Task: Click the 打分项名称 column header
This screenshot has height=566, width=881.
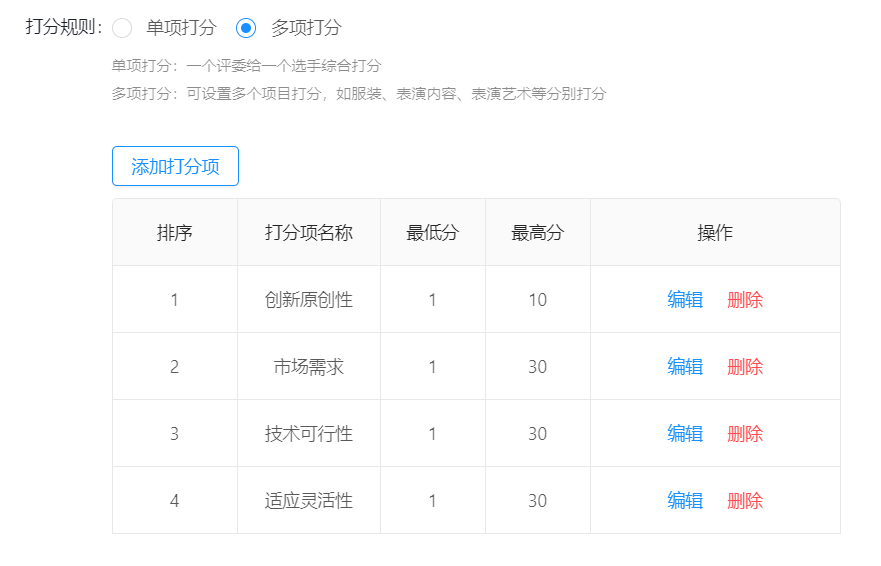Action: [309, 232]
